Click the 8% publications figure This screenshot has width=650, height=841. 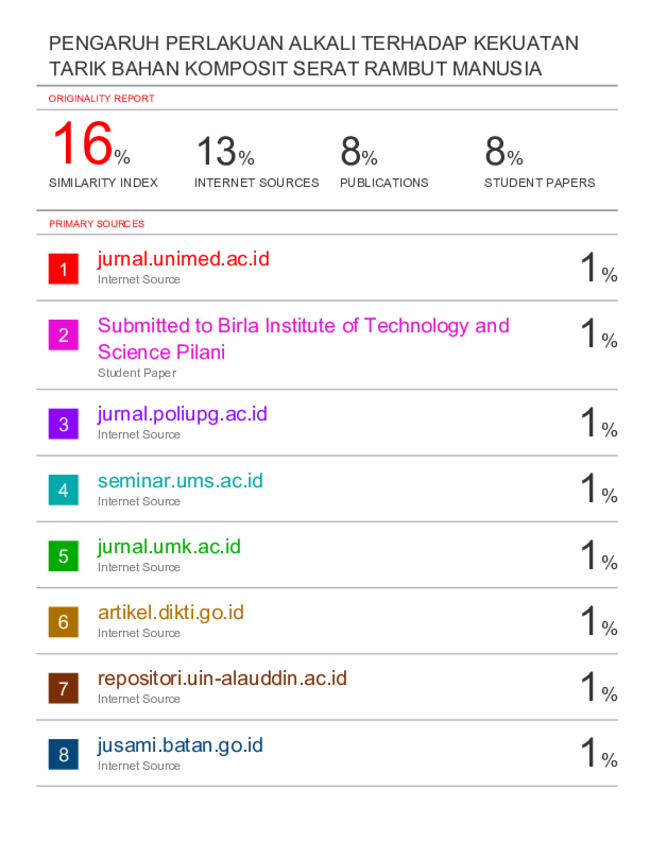click(359, 151)
